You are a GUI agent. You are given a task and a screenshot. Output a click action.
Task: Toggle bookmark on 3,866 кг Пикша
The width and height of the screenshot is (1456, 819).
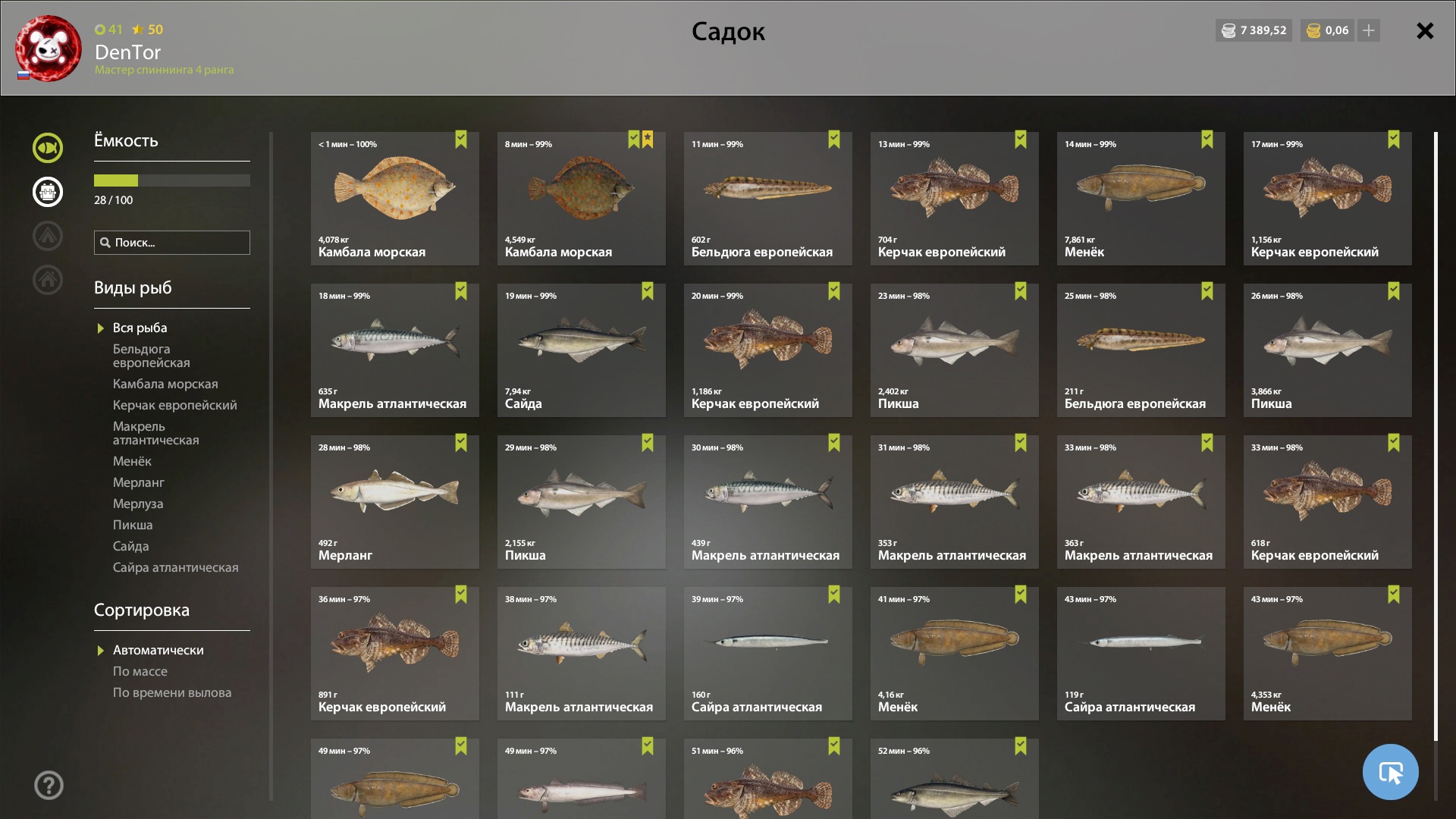click(1394, 291)
